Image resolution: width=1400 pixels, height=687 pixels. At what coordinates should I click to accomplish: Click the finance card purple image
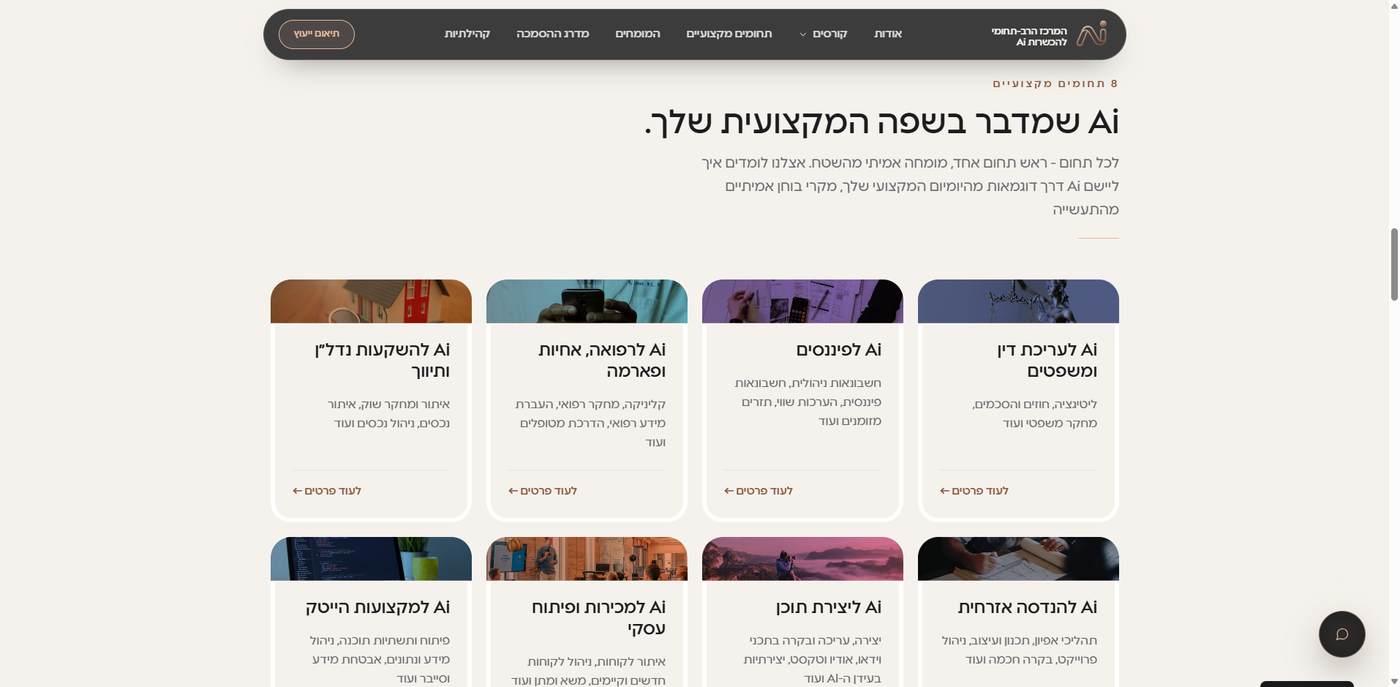[x=802, y=301]
